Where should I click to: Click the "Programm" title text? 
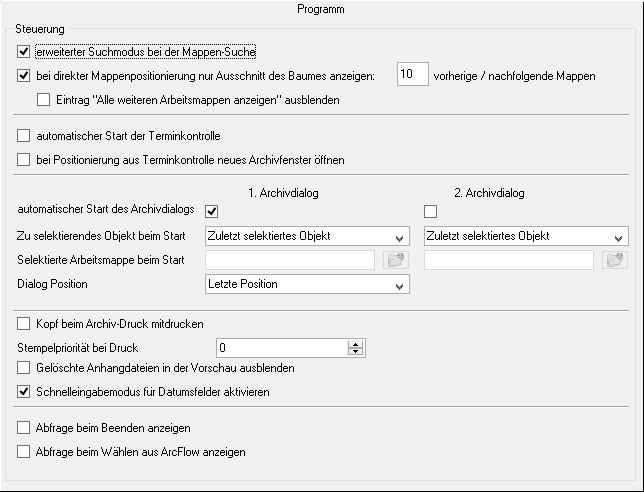click(321, 9)
